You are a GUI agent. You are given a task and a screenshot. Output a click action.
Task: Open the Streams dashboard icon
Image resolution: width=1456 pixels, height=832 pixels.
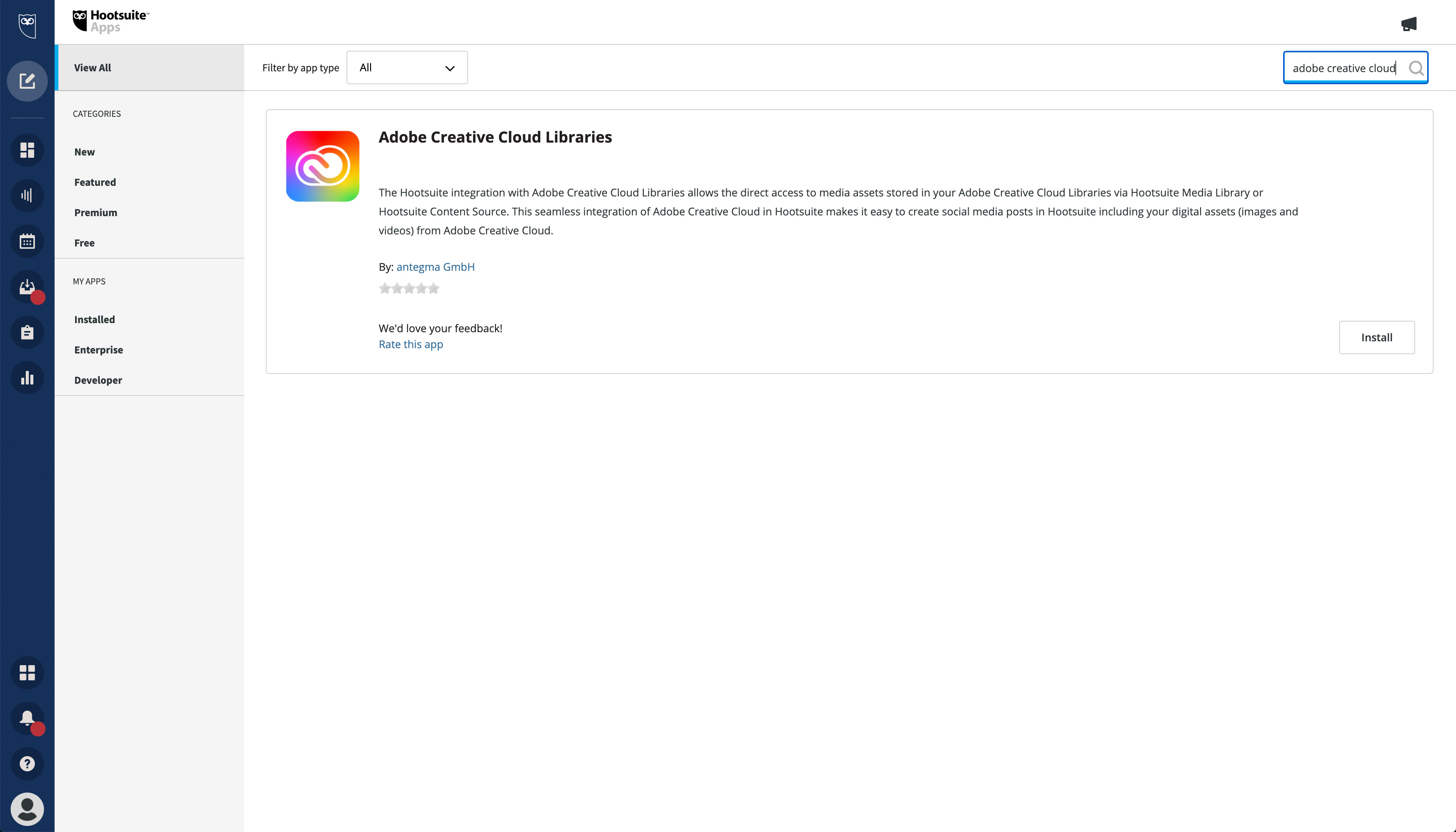pyautogui.click(x=27, y=150)
